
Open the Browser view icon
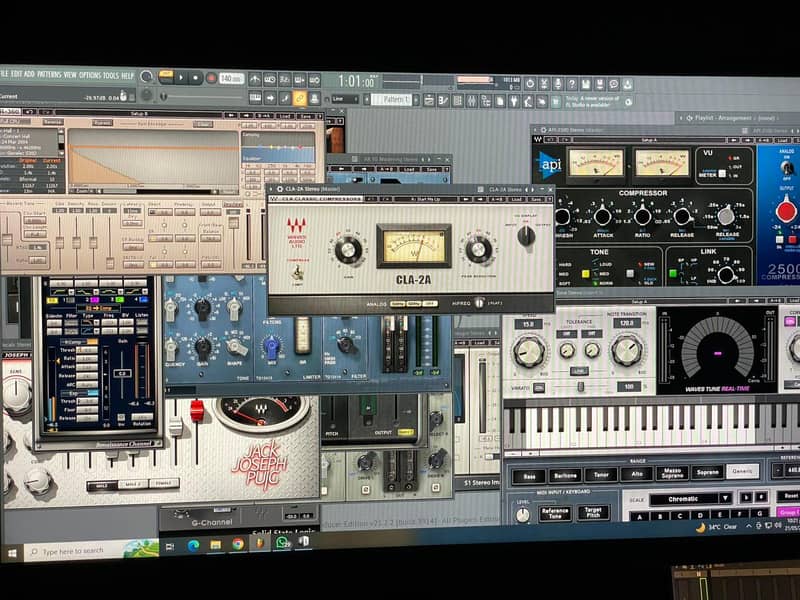tap(486, 101)
